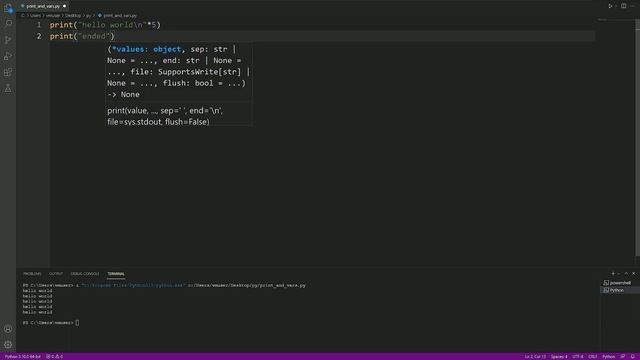The width and height of the screenshot is (640, 360).
Task: Open notifications bell in status bar
Action: (633, 357)
